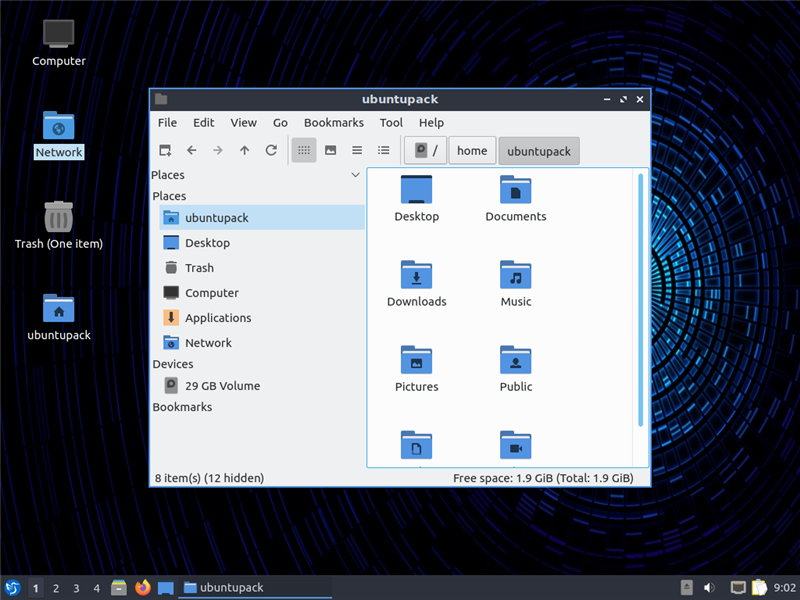The width and height of the screenshot is (800, 600).
Task: Launch file manager from panel quicklaunch
Action: coord(119,588)
